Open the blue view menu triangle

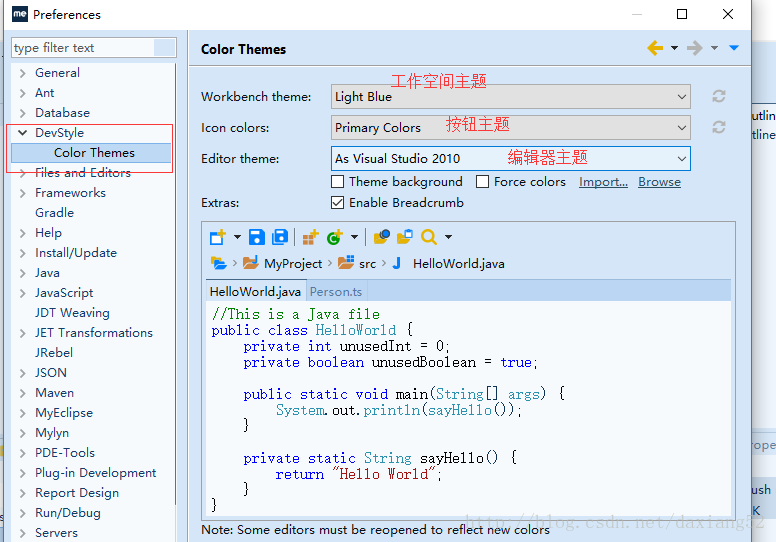click(734, 48)
